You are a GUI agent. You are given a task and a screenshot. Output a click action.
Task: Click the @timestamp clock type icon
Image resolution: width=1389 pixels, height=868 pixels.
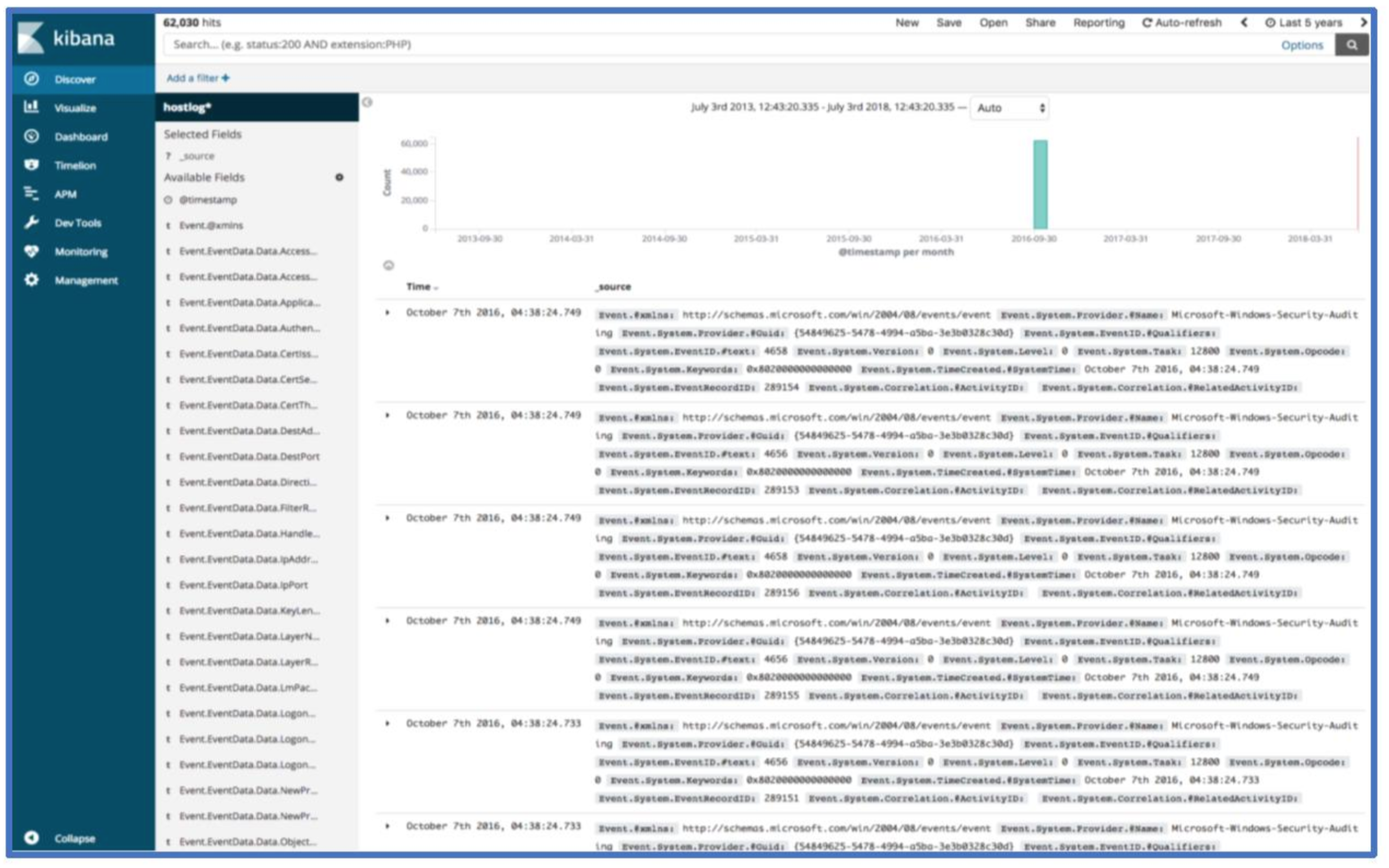coord(168,200)
